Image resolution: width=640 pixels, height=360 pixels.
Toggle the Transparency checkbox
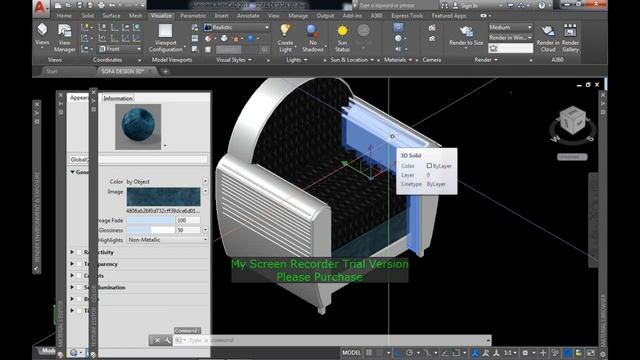80,264
